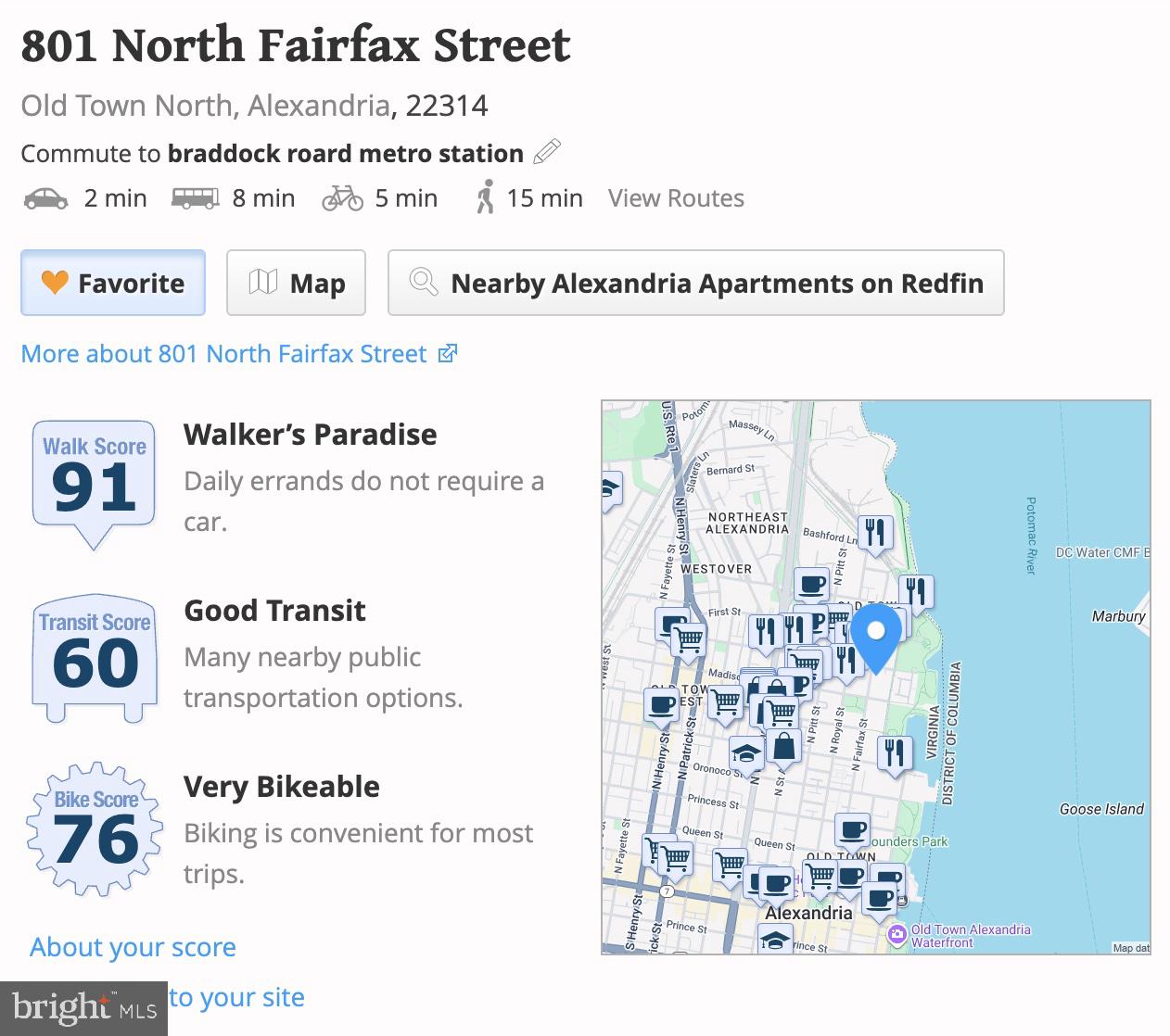
Task: Click restaurant marker near Bashford Ln
Action: click(x=874, y=533)
